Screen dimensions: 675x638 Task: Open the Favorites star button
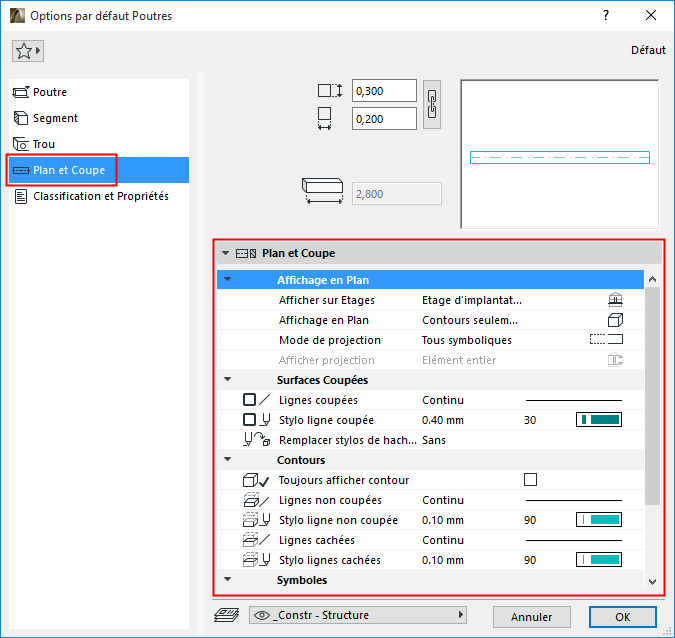point(28,51)
